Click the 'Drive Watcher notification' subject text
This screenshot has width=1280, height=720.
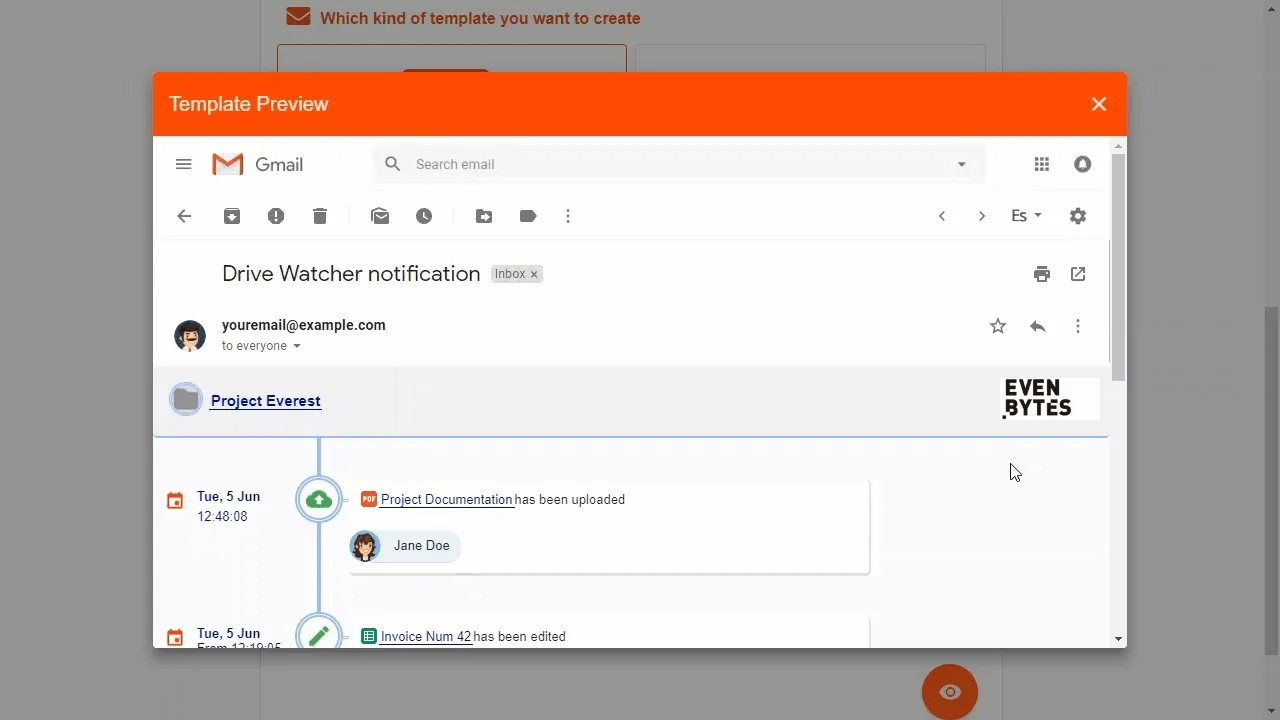coord(351,274)
